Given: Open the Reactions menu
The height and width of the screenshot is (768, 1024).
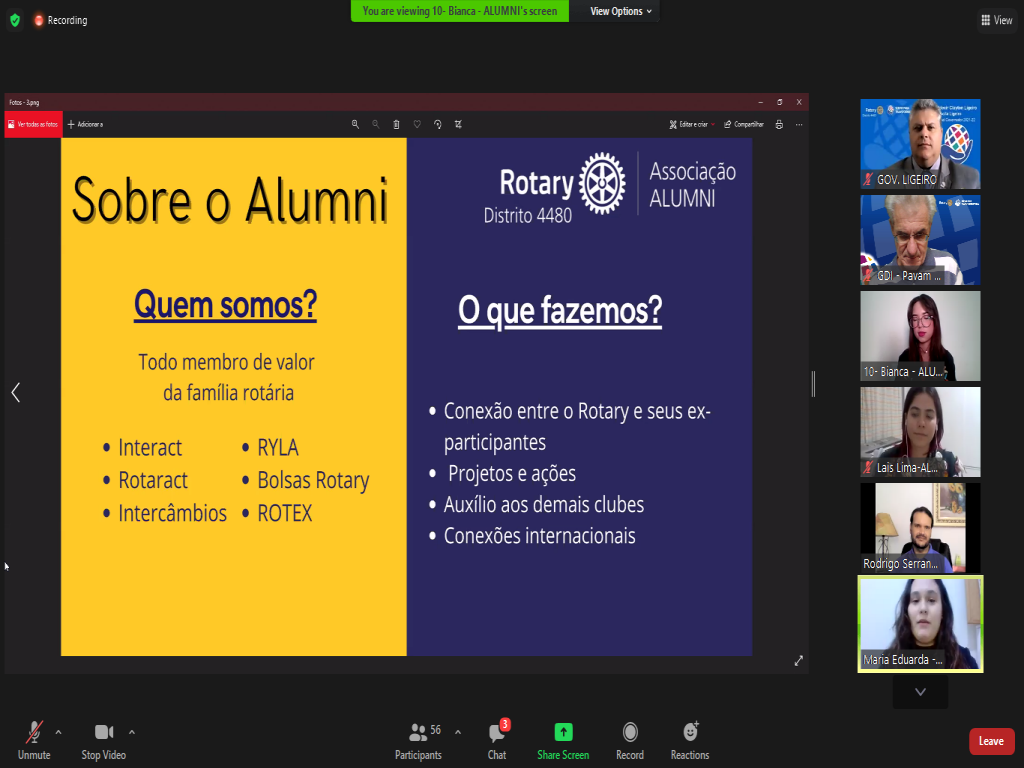Looking at the screenshot, I should point(690,733).
